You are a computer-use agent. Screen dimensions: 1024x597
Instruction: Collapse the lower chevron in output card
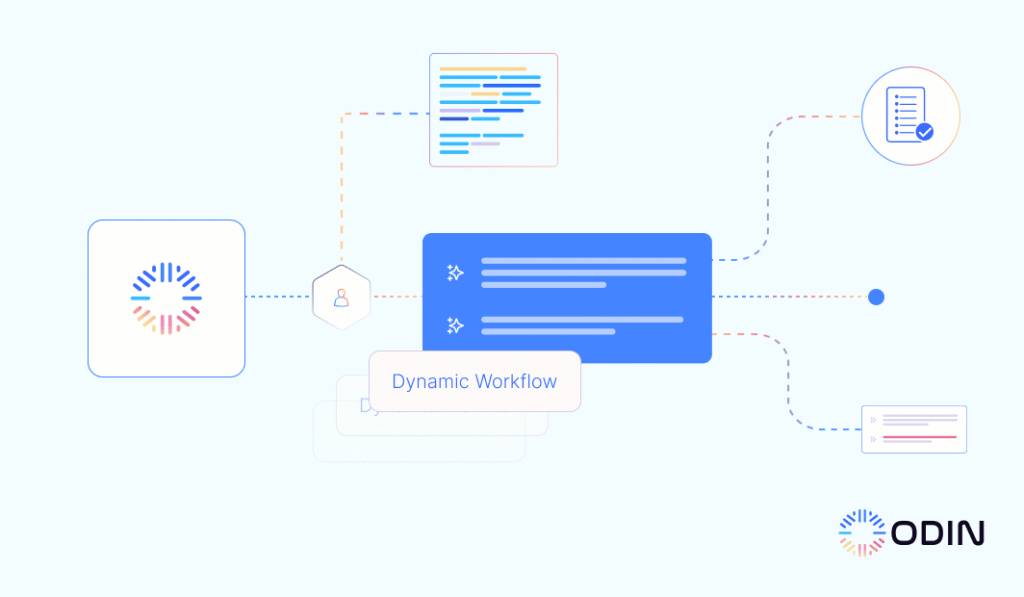(x=873, y=439)
